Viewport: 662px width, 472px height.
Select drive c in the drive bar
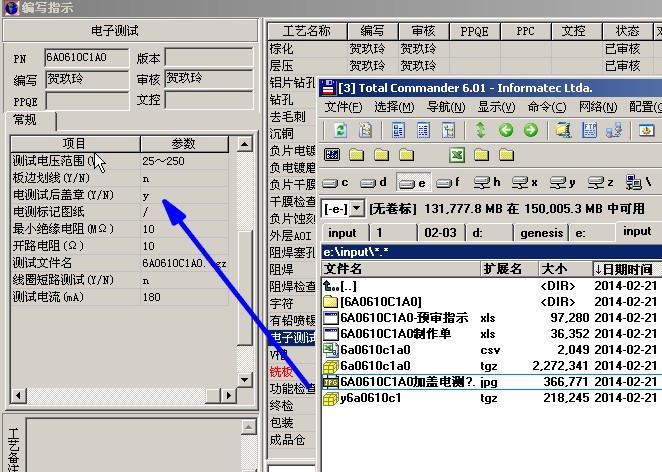336,183
